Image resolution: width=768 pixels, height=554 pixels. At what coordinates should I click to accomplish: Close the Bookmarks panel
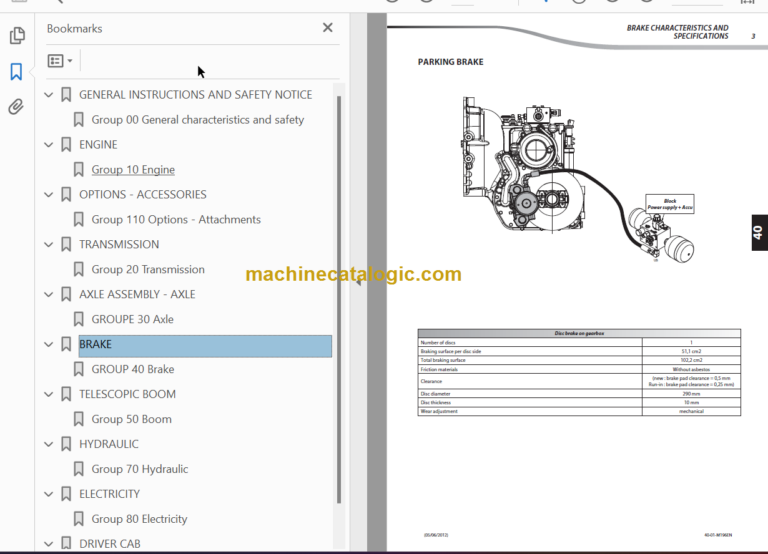tap(328, 28)
